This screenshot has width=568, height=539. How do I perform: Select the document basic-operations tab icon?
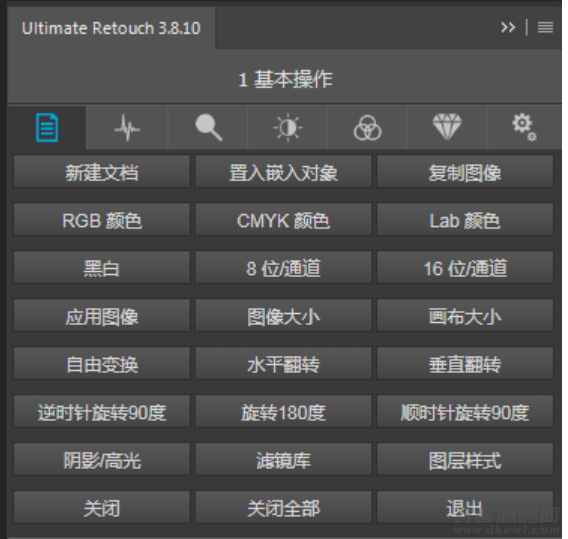(47, 128)
